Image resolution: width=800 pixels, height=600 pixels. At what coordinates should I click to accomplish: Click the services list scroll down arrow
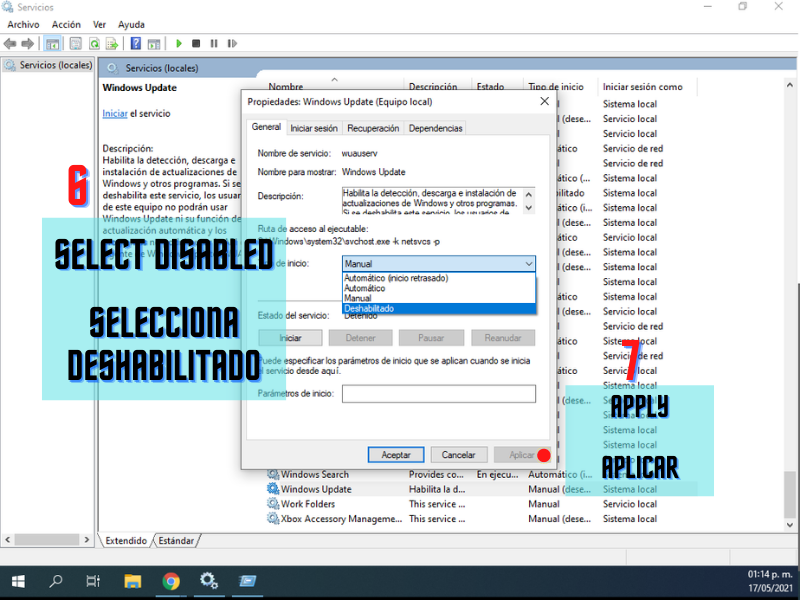790,524
